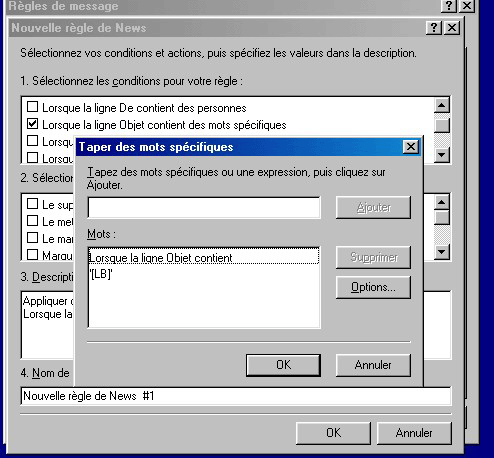Click the rule name field 'Nouvelle règle de News #1'

click(236, 396)
